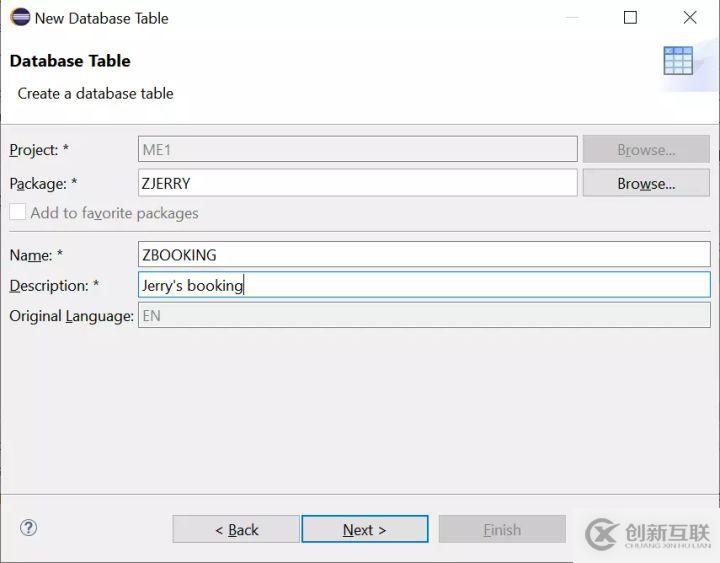Click the 'Name: *' label

pyautogui.click(x=36, y=255)
